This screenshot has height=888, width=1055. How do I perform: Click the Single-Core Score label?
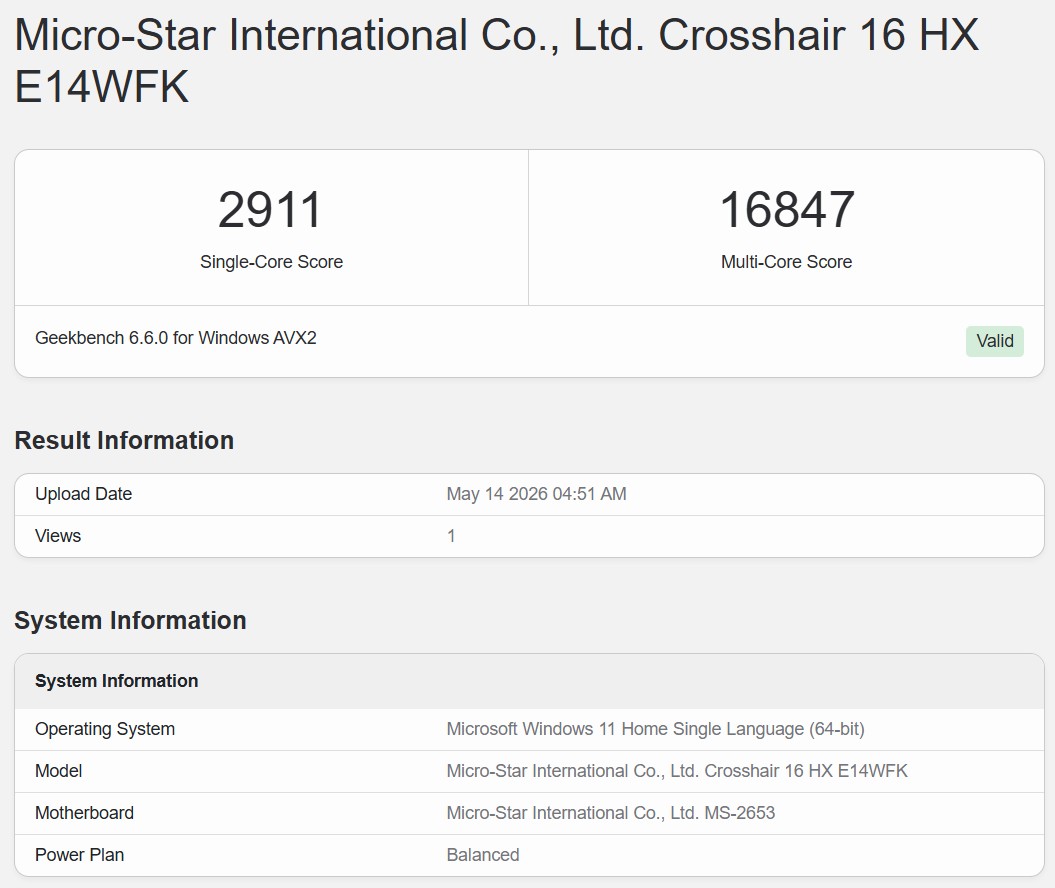(271, 262)
